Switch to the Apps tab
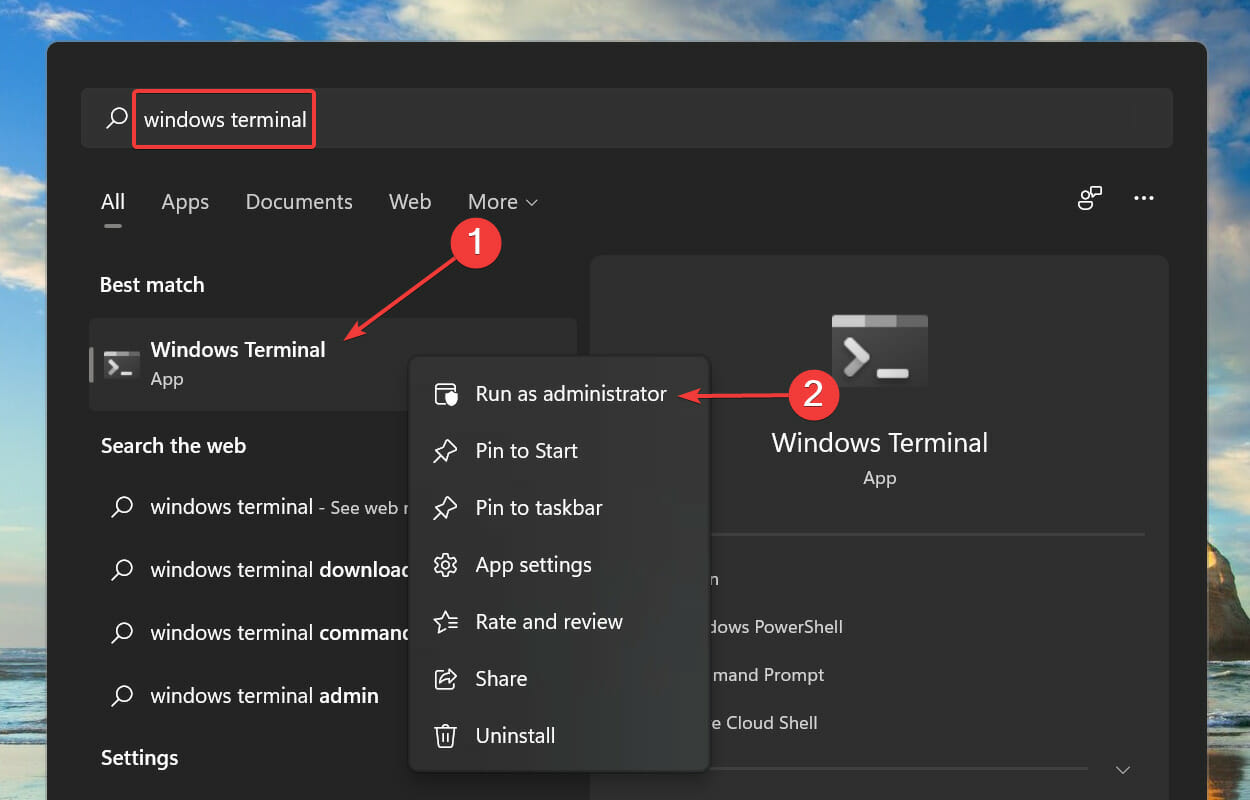 pyautogui.click(x=185, y=202)
